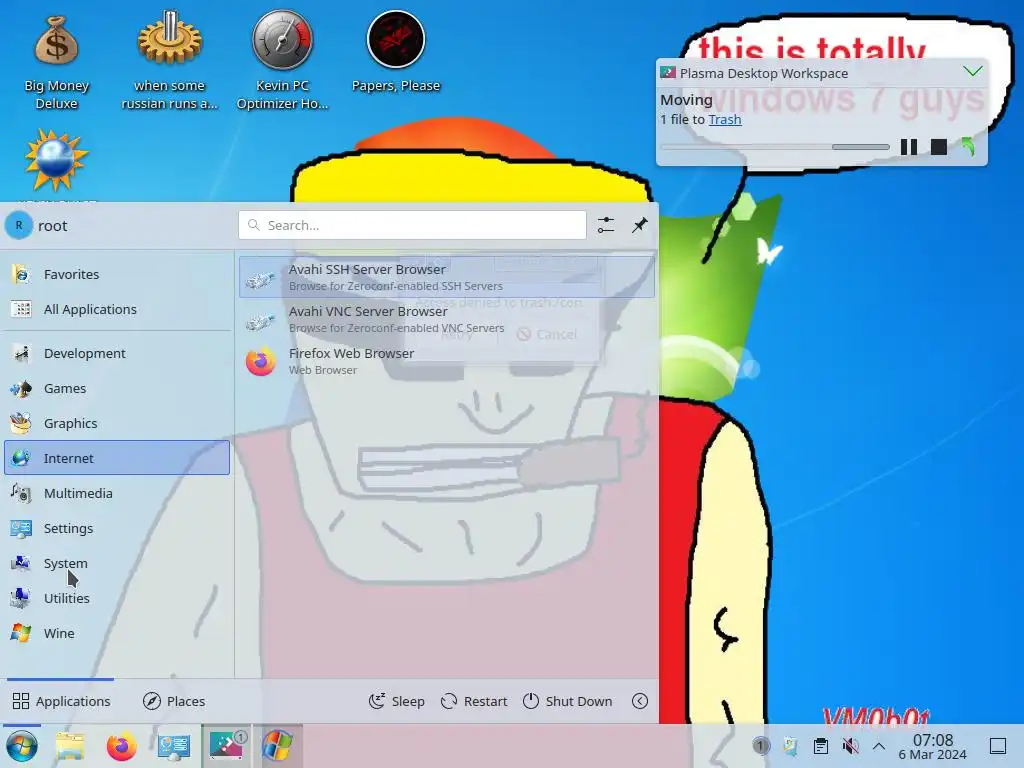The image size is (1024, 768).
Task: Open the tray icon left of the clipboard
Action: coord(790,746)
